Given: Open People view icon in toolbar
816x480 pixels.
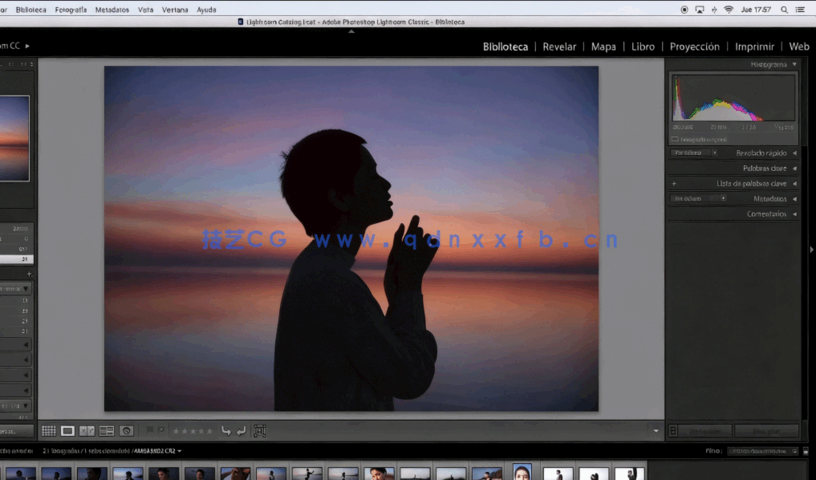Looking at the screenshot, I should click(127, 431).
